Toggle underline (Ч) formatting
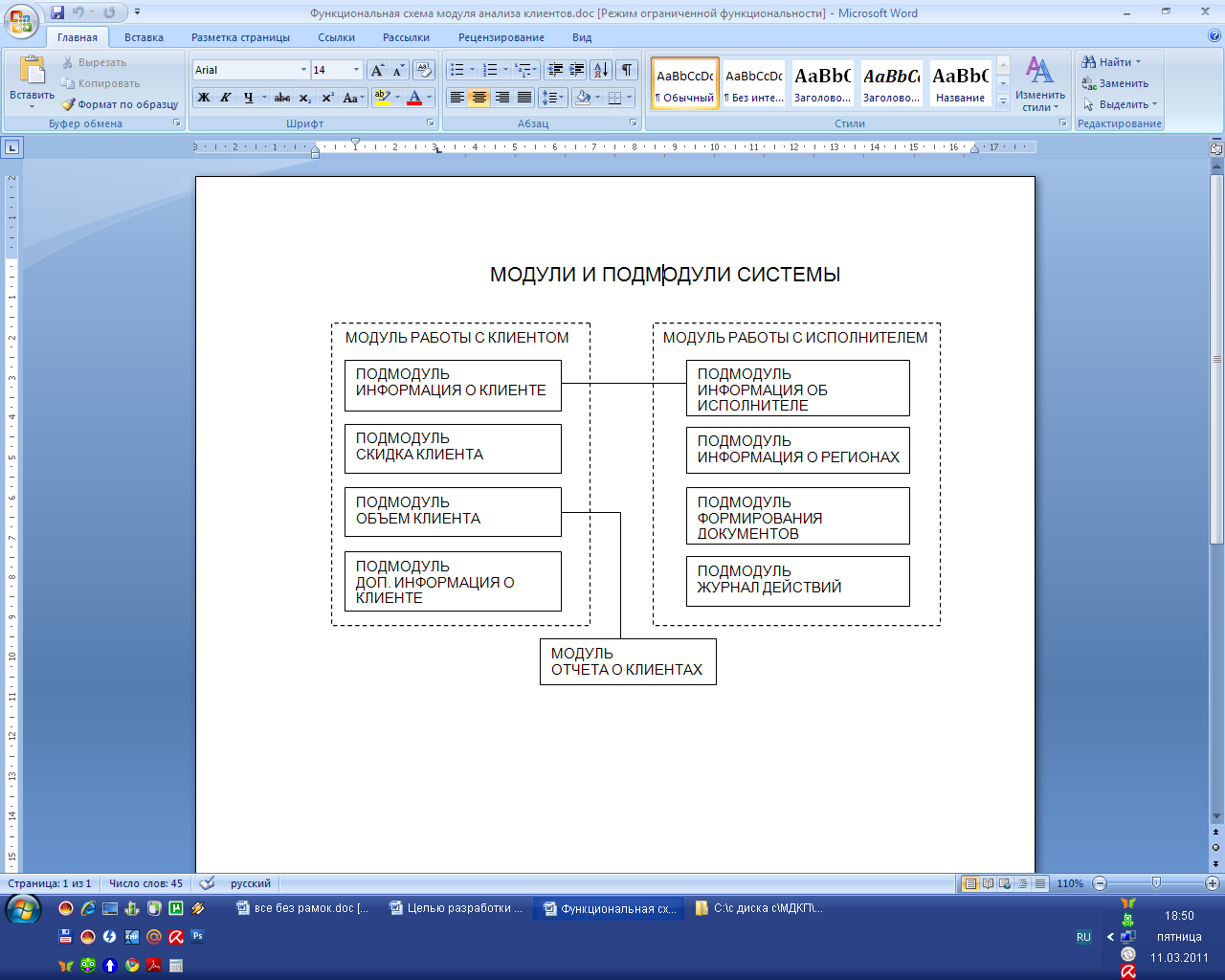 pos(249,98)
